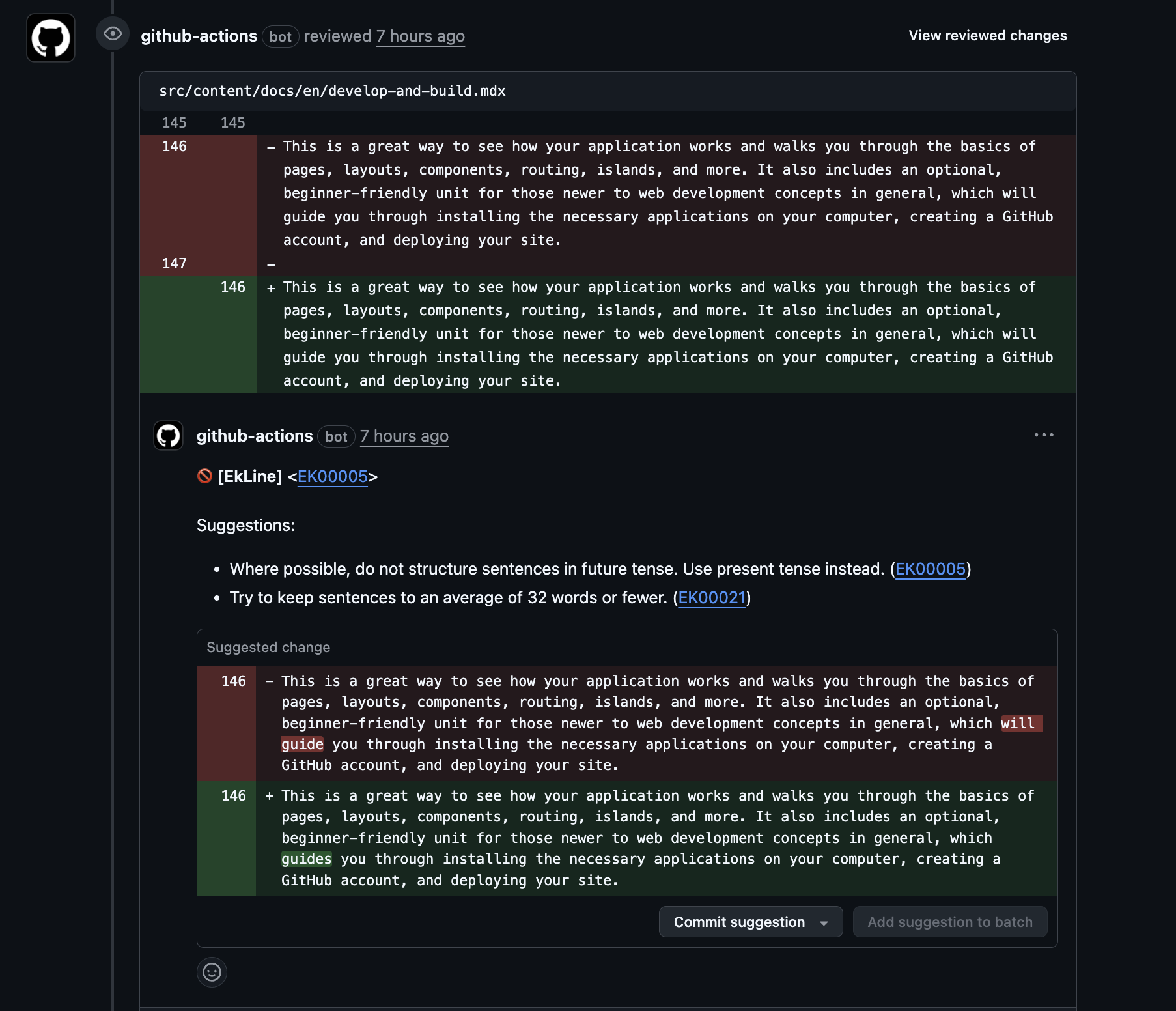The image size is (1176, 1011).
Task: Click the bot badge on the inline comment
Action: [x=336, y=436]
